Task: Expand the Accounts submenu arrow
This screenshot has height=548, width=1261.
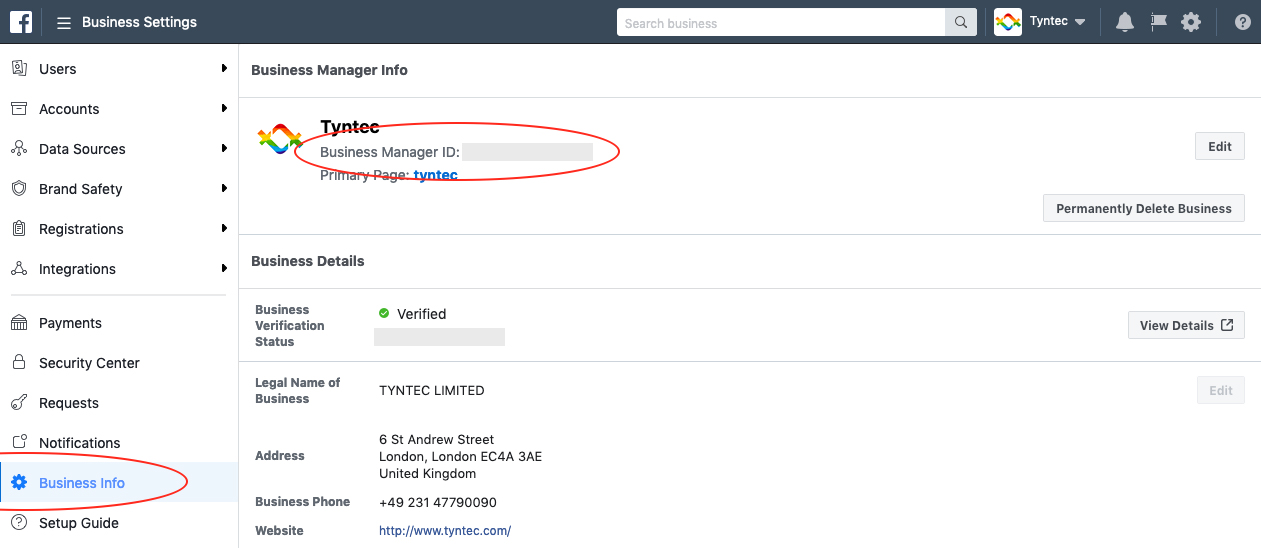Action: [224, 108]
